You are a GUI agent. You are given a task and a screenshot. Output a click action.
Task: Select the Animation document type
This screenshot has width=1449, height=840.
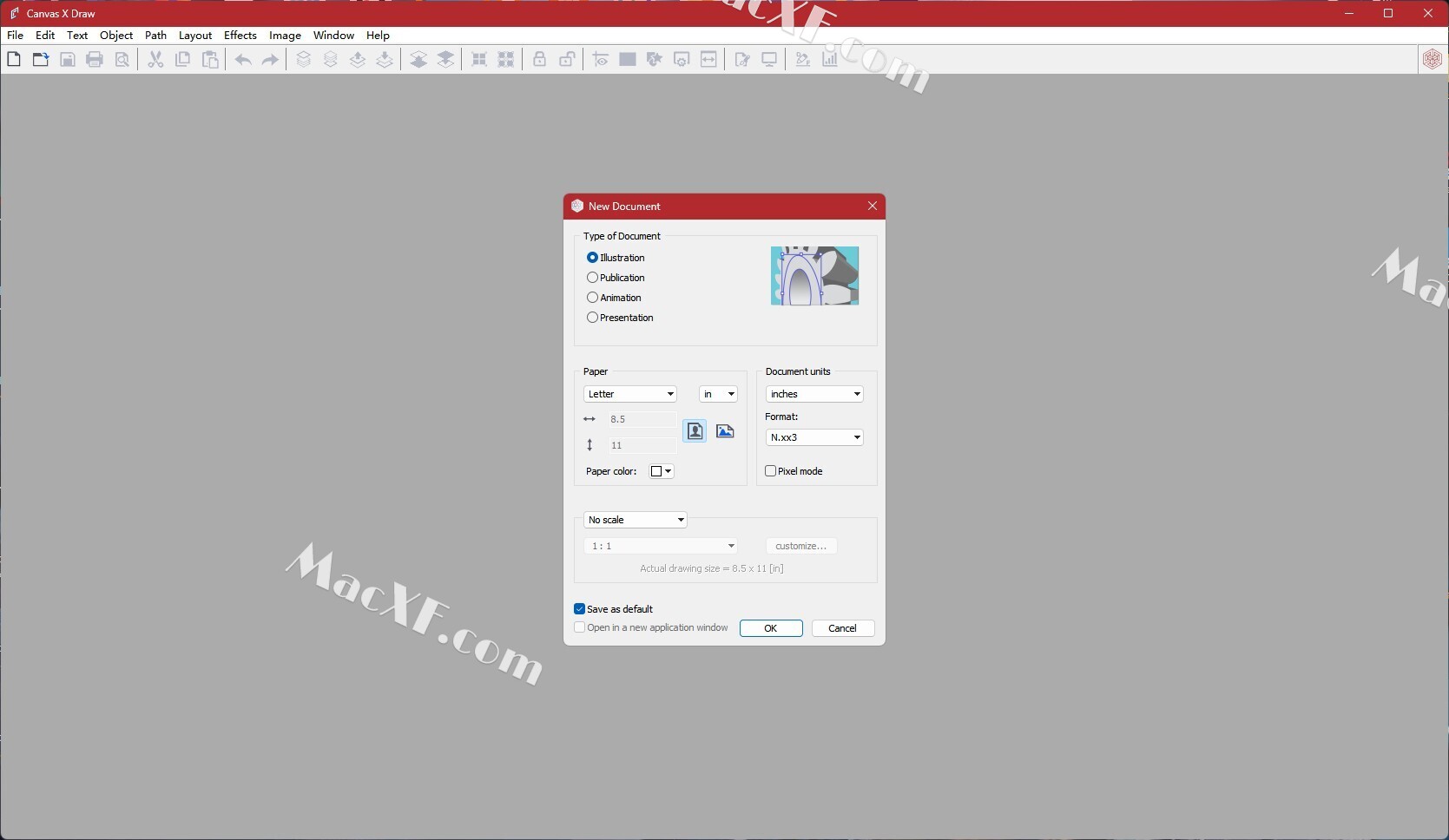[614, 298]
